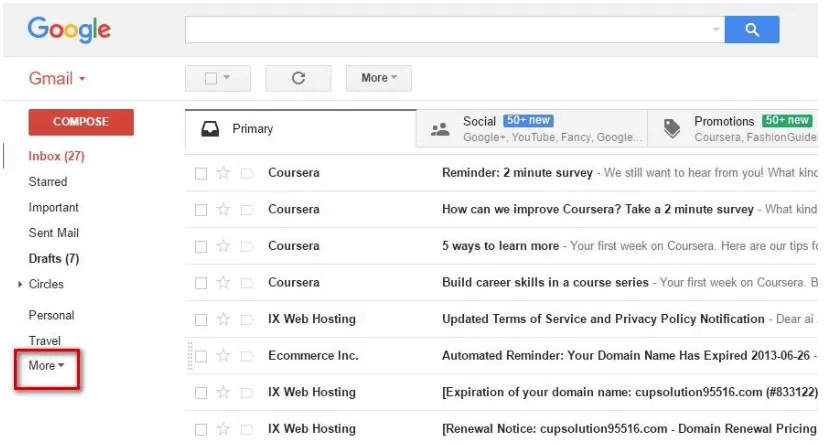Click the Google logo
Image resolution: width=836 pixels, height=446 pixels.
click(x=69, y=30)
